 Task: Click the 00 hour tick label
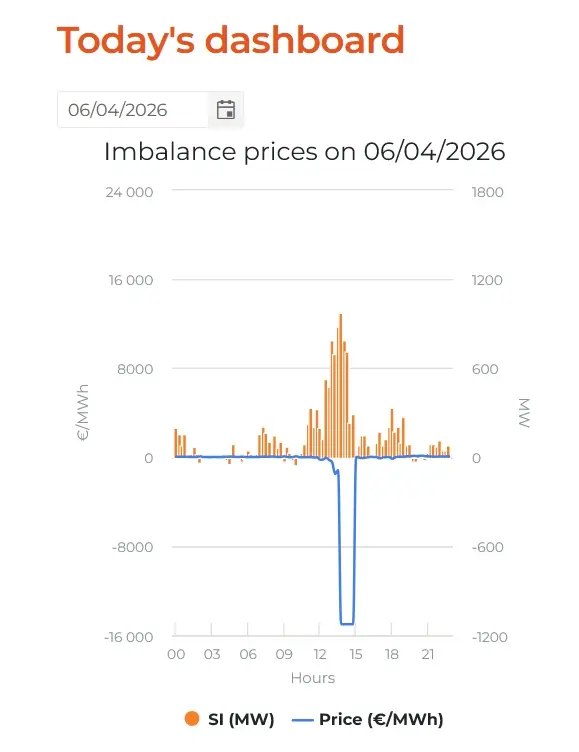tap(176, 655)
